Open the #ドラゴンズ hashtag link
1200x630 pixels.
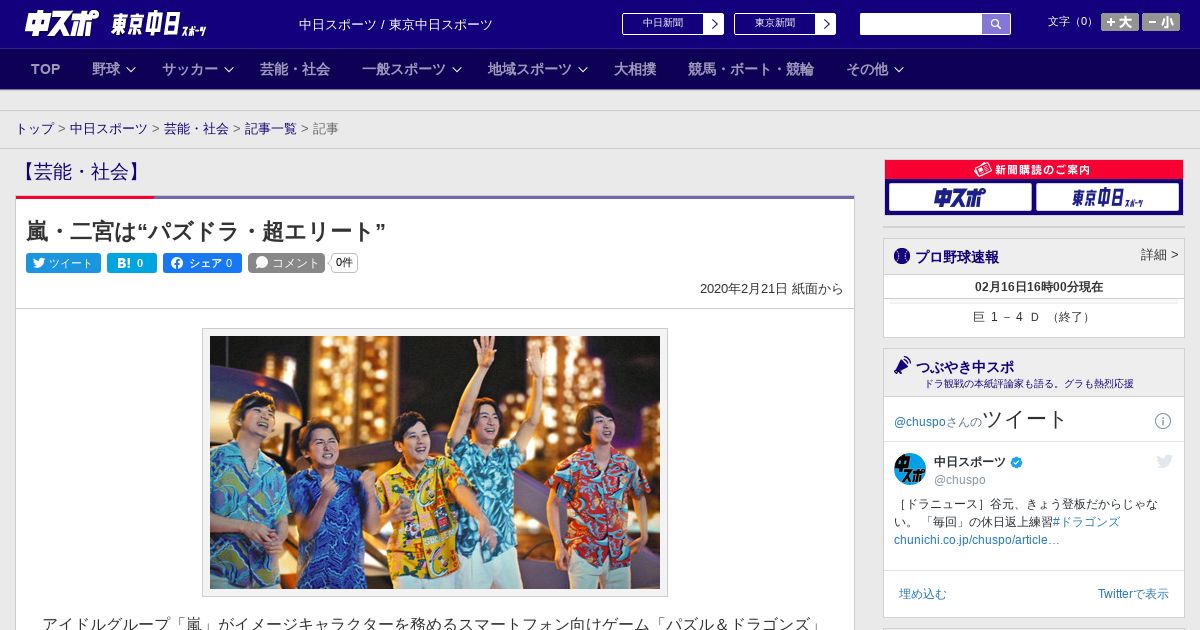click(x=1086, y=522)
